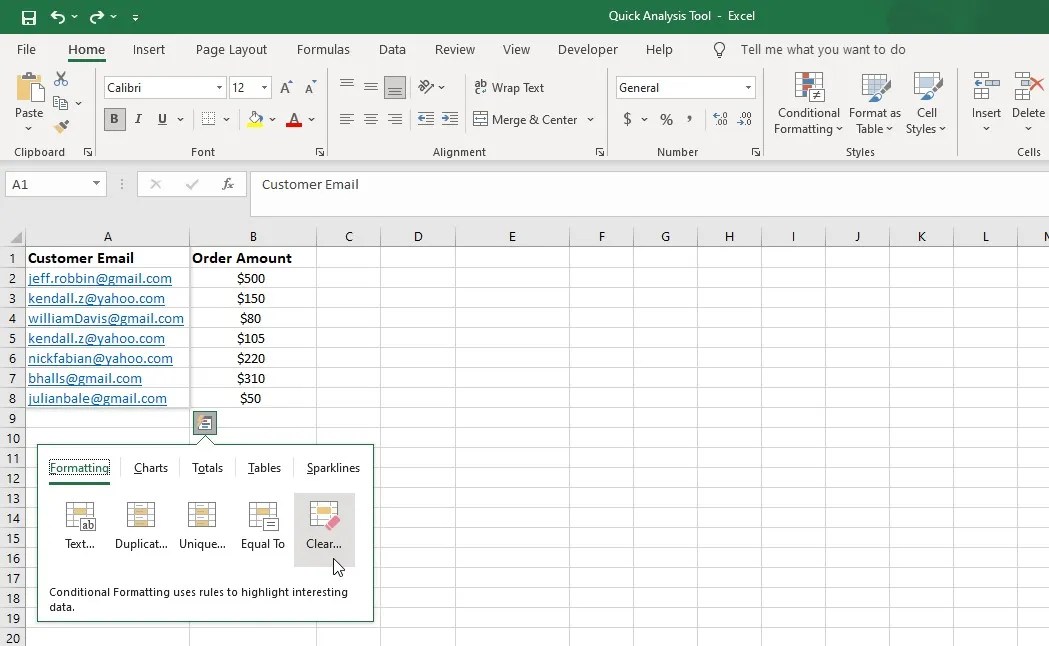Image resolution: width=1049 pixels, height=646 pixels.
Task: Select Clear Format in the Quick Analysis menu
Action: point(324,523)
